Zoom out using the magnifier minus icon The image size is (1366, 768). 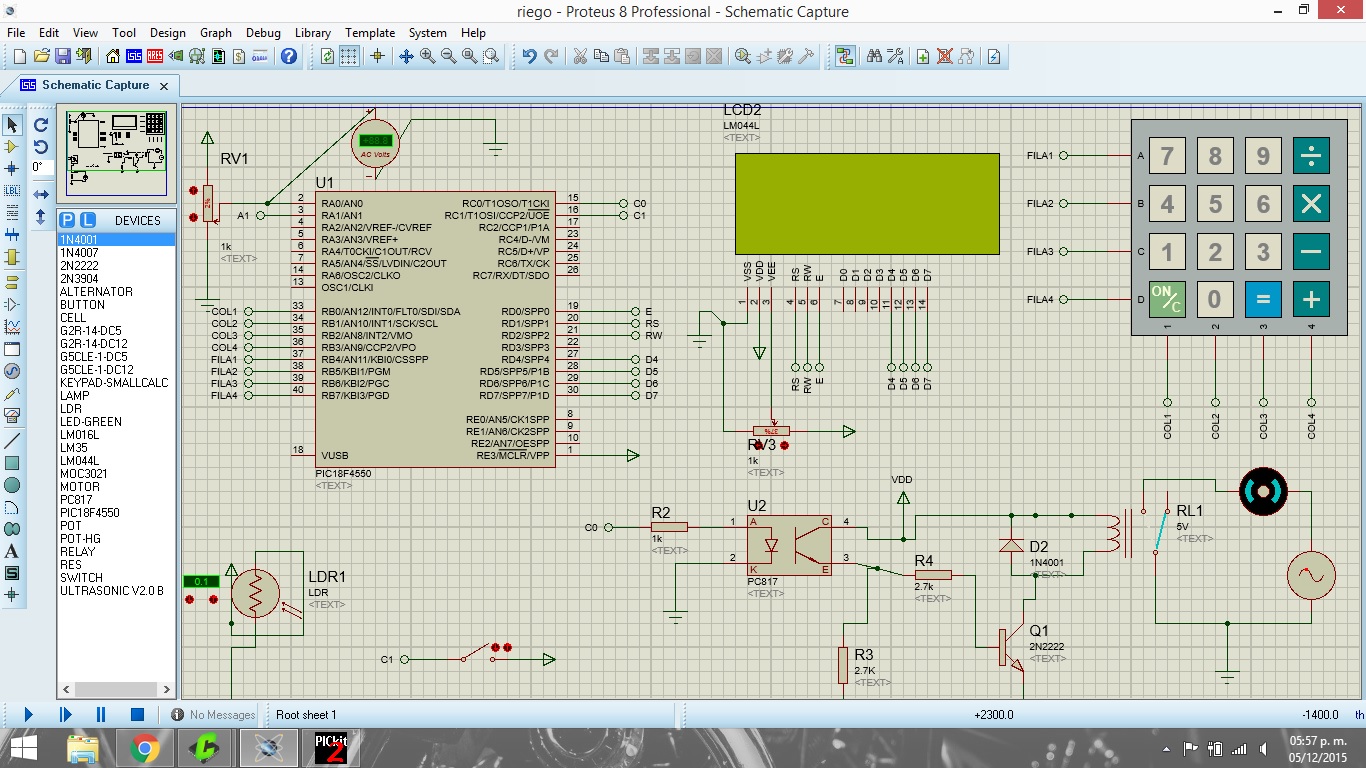click(448, 56)
